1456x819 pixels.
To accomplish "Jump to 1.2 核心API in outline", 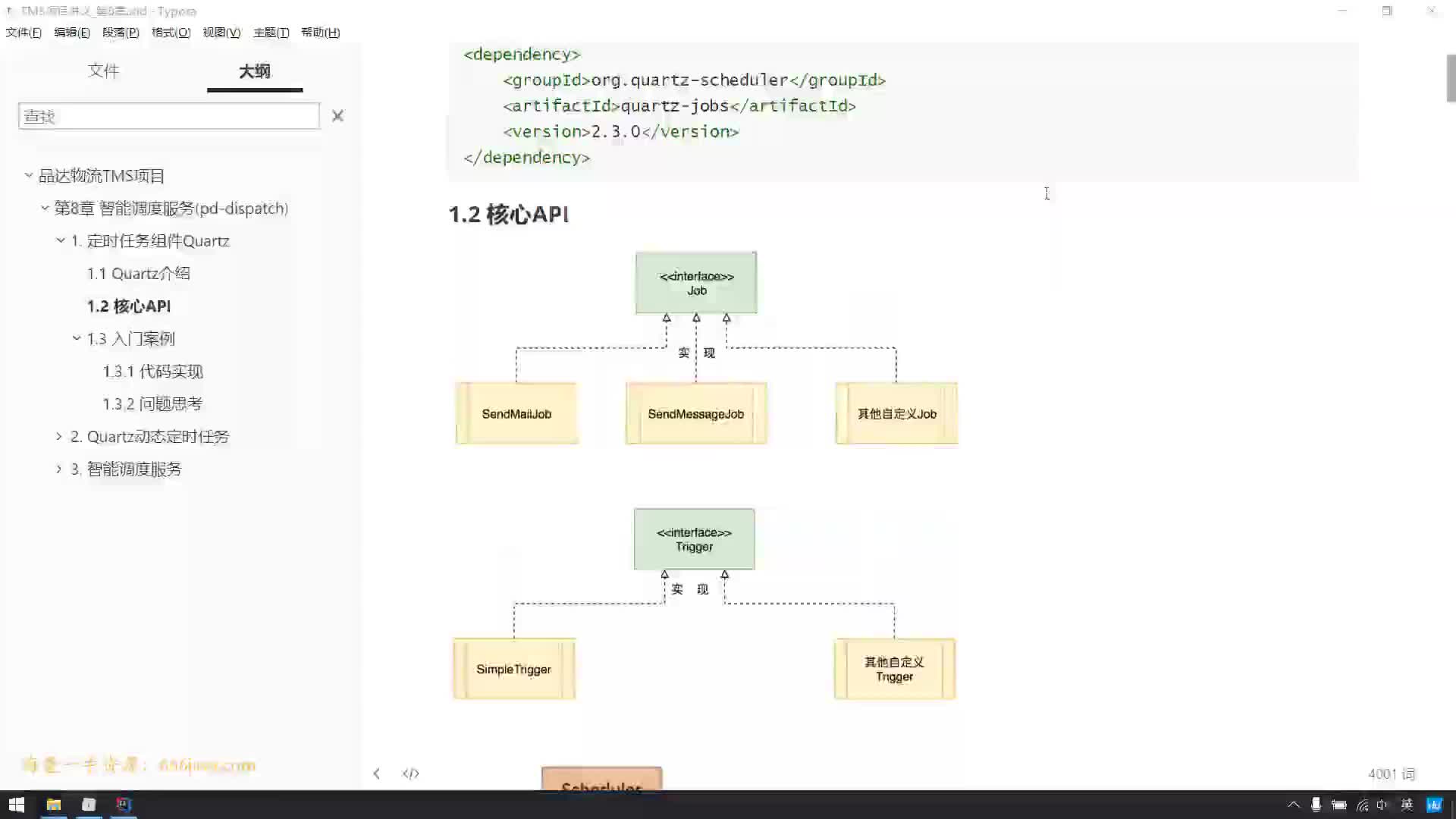I will click(x=129, y=306).
